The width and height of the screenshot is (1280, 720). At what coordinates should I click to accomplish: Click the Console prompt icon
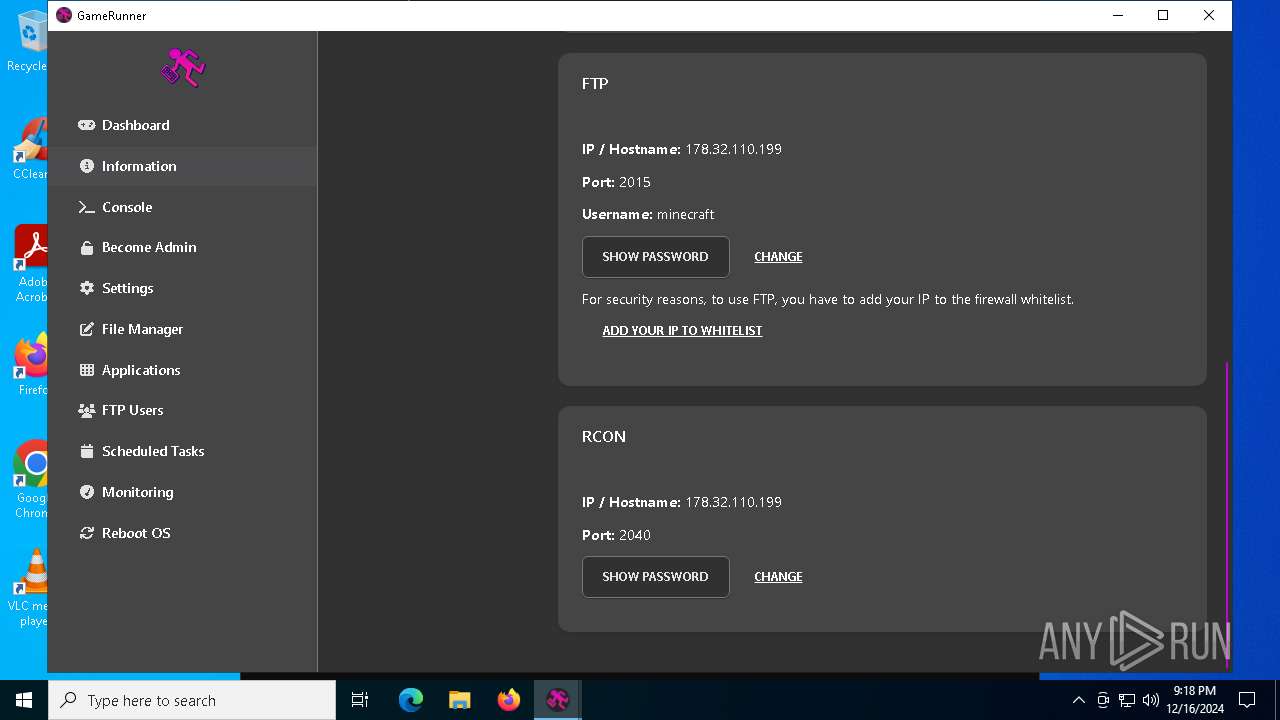tap(87, 207)
